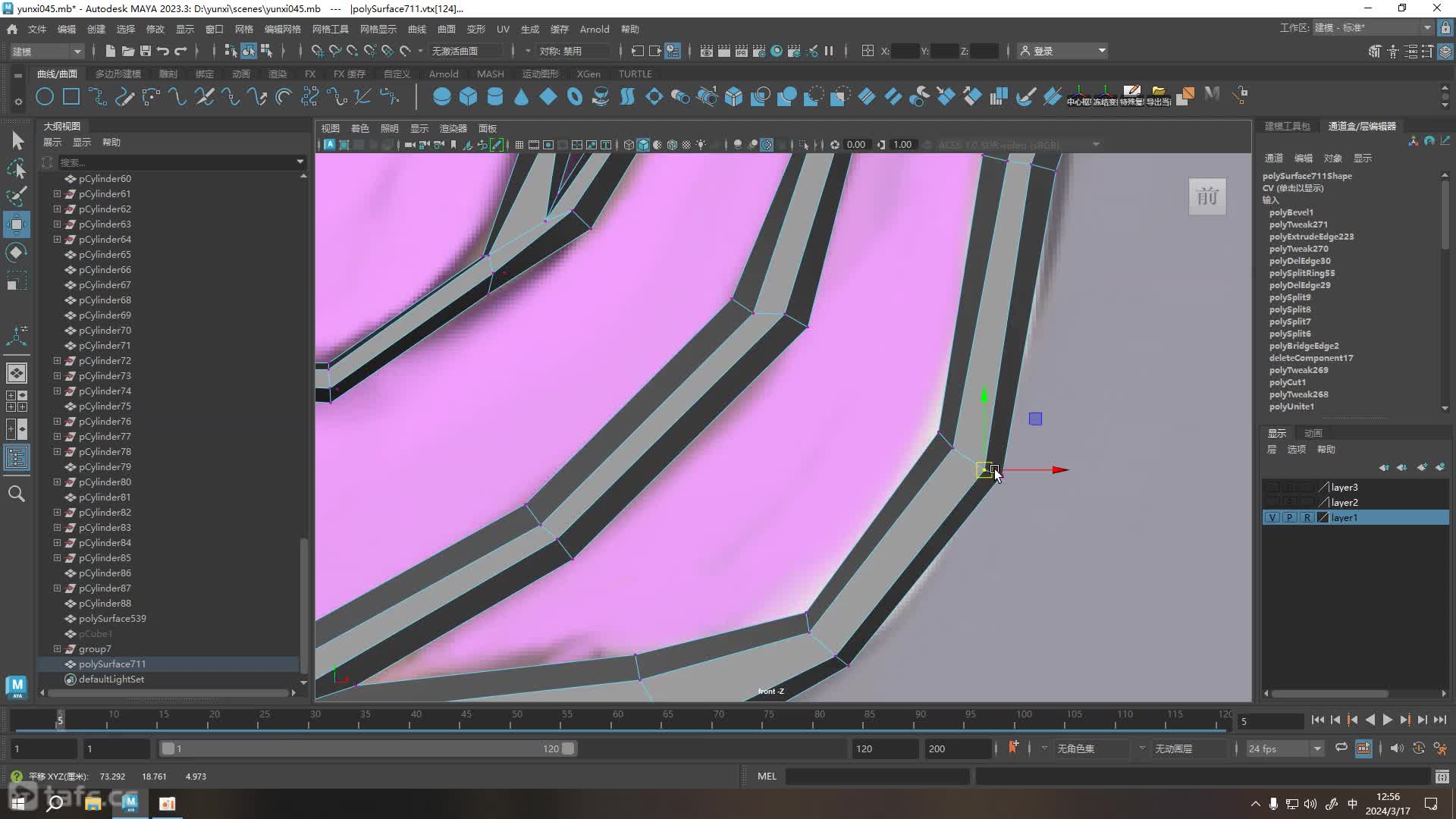Image resolution: width=1456 pixels, height=819 pixels.
Task: Open the script editor icon
Action: pyautogui.click(x=1442, y=777)
